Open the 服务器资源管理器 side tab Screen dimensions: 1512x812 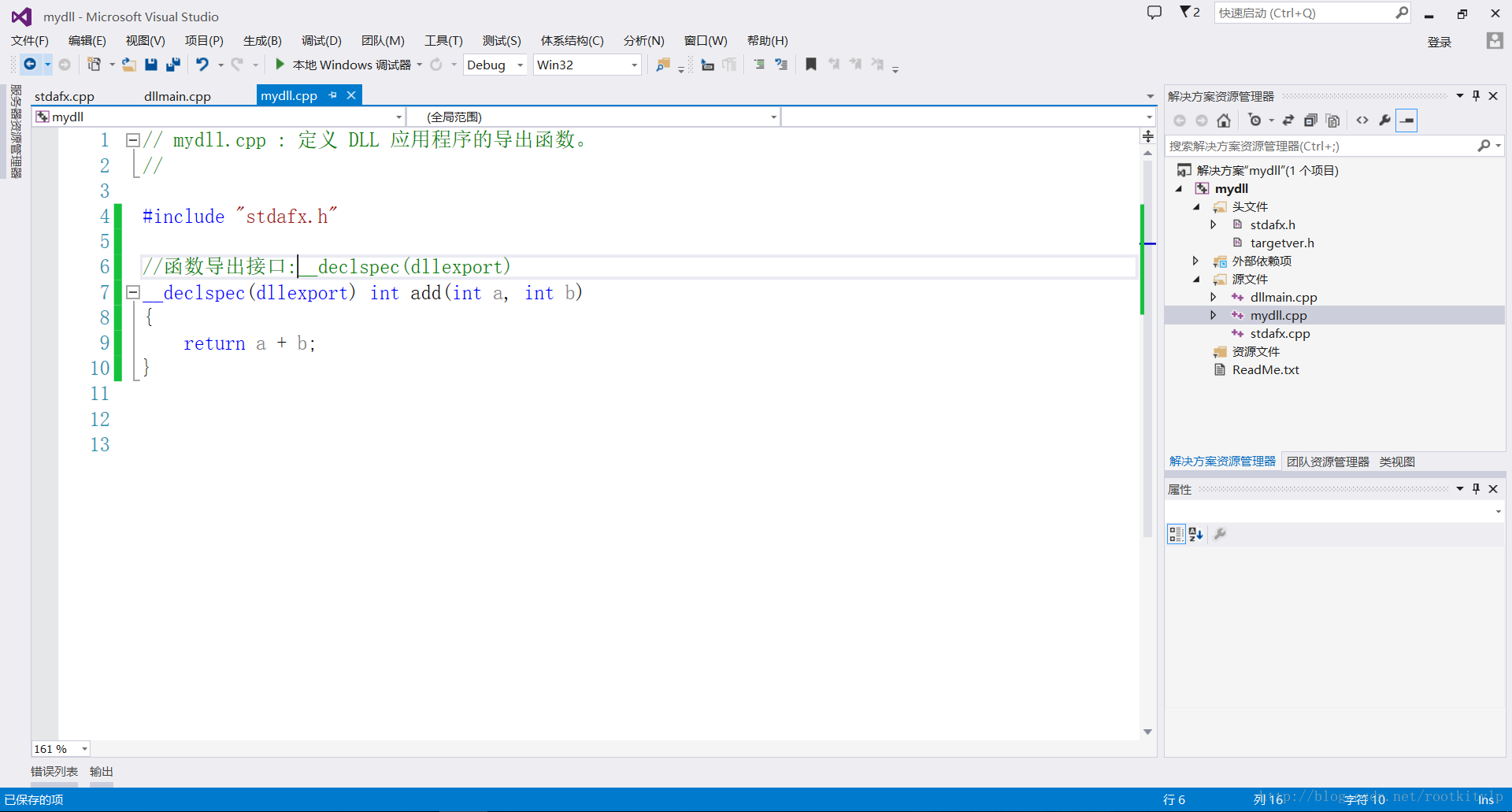16,132
